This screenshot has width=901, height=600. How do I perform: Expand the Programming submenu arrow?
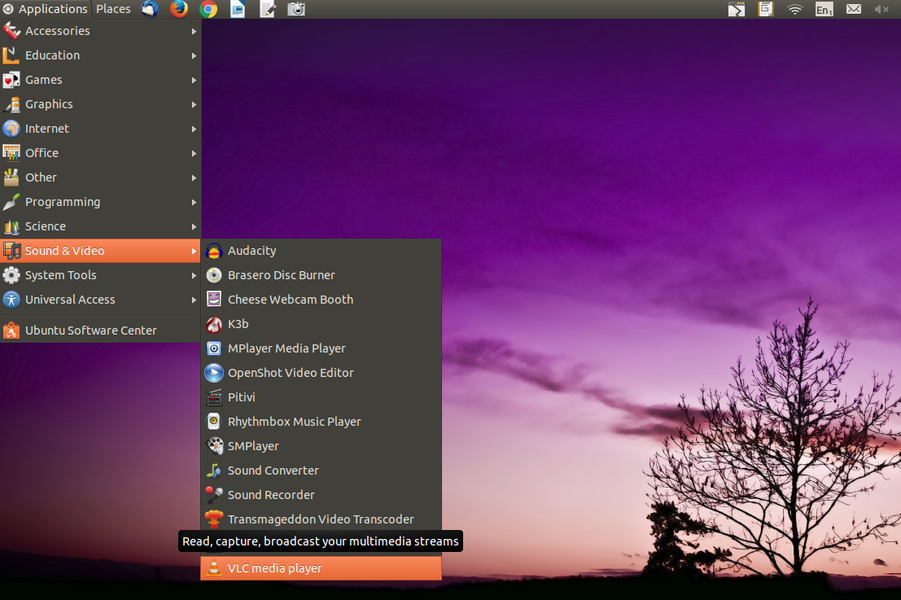(194, 202)
